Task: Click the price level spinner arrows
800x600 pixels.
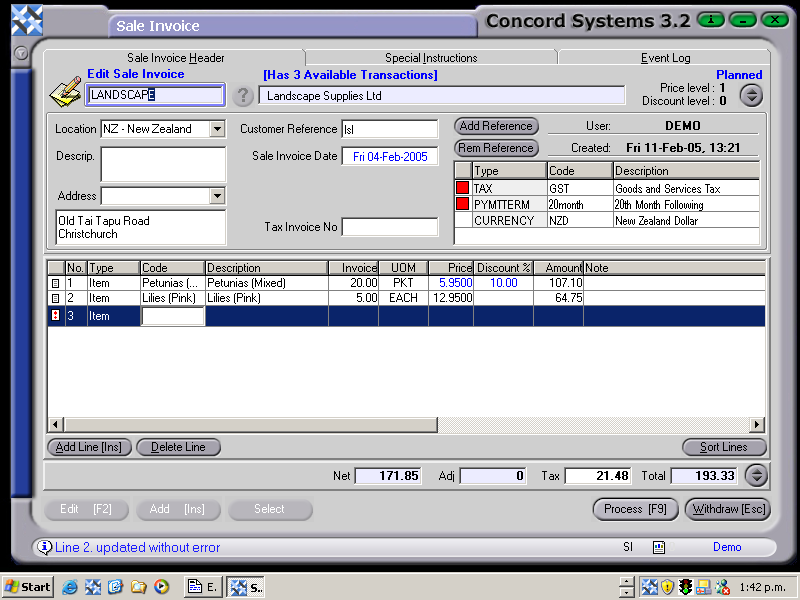Action: coord(750,94)
